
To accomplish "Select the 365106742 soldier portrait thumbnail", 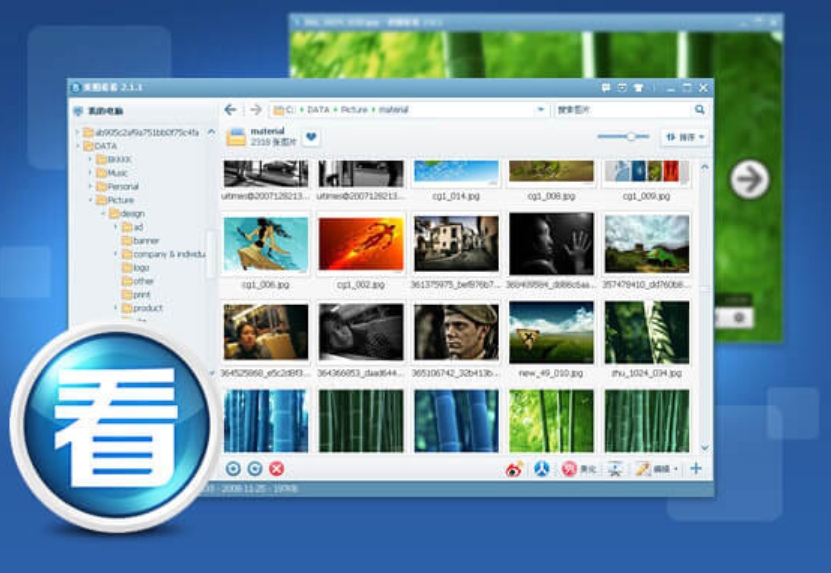I will pyautogui.click(x=456, y=332).
